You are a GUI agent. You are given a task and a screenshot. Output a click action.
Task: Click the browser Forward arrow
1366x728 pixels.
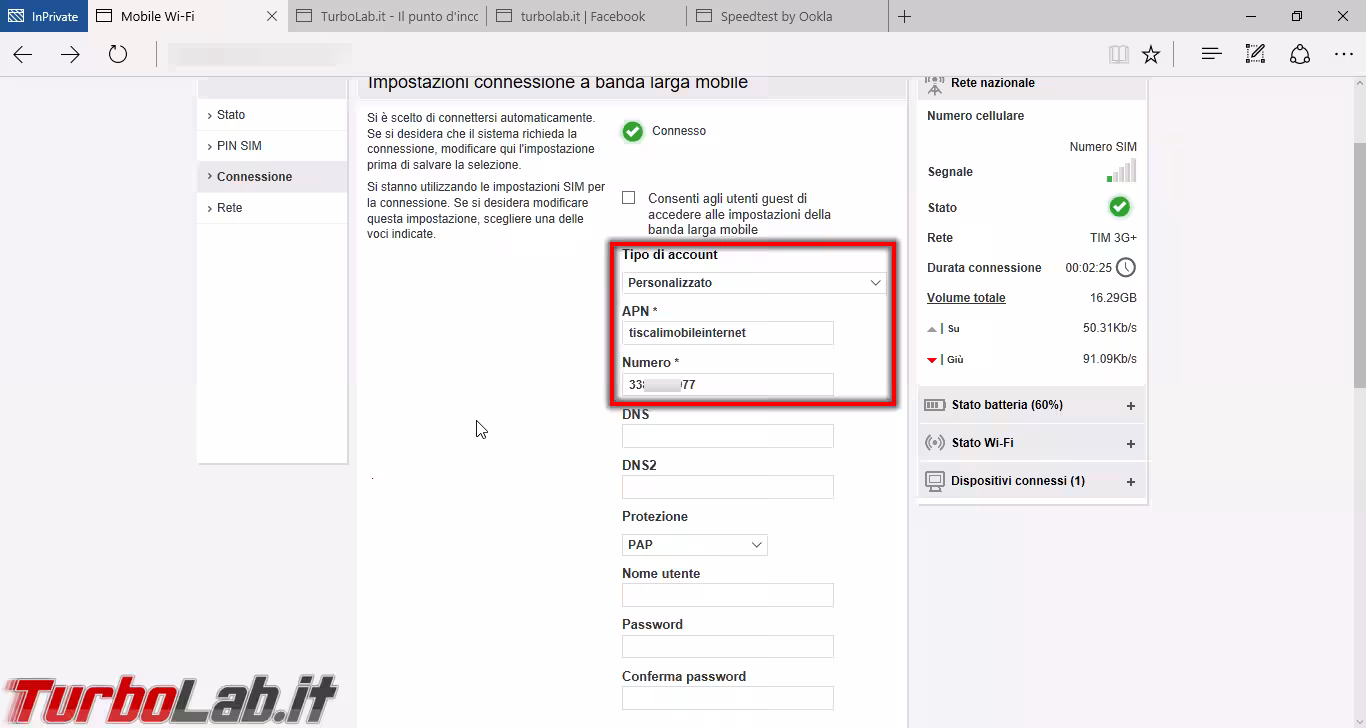tap(70, 55)
